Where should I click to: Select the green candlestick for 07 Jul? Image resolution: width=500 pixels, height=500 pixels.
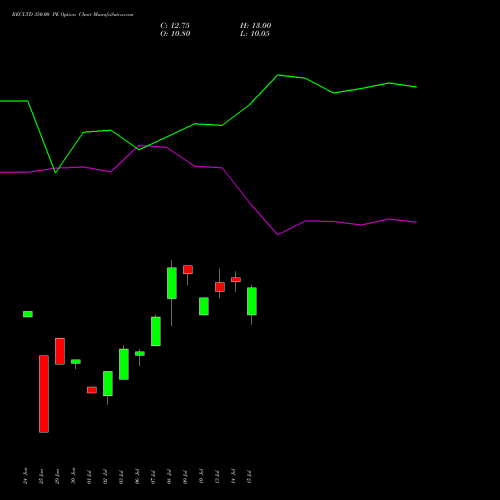coord(156,331)
